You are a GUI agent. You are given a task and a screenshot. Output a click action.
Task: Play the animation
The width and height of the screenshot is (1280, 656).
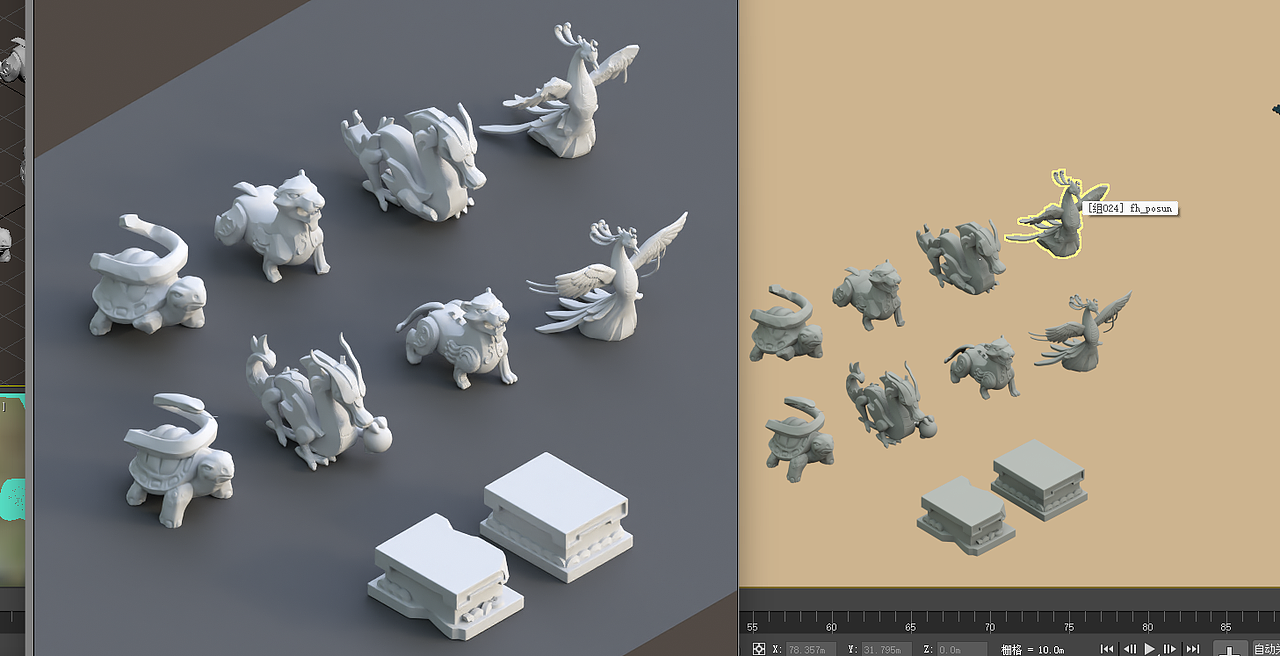(1150, 649)
